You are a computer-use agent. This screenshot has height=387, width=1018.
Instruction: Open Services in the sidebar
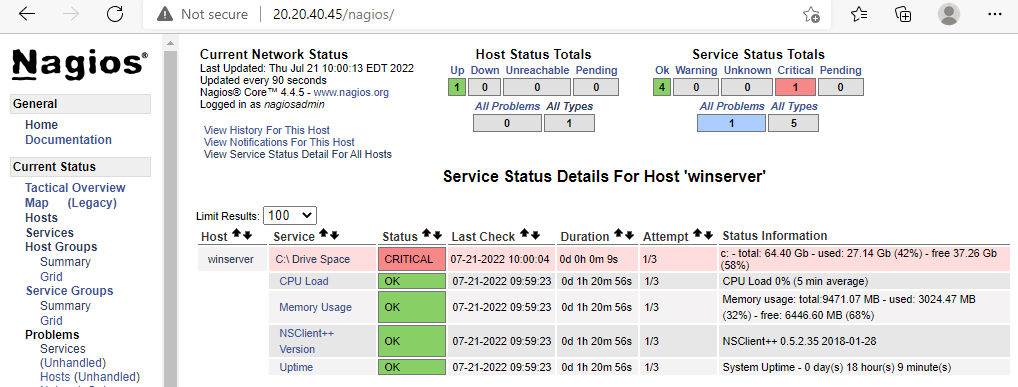point(50,232)
